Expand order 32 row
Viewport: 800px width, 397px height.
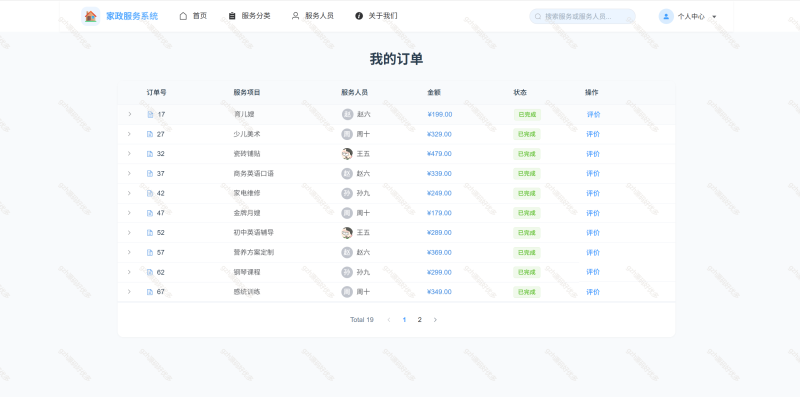129,154
